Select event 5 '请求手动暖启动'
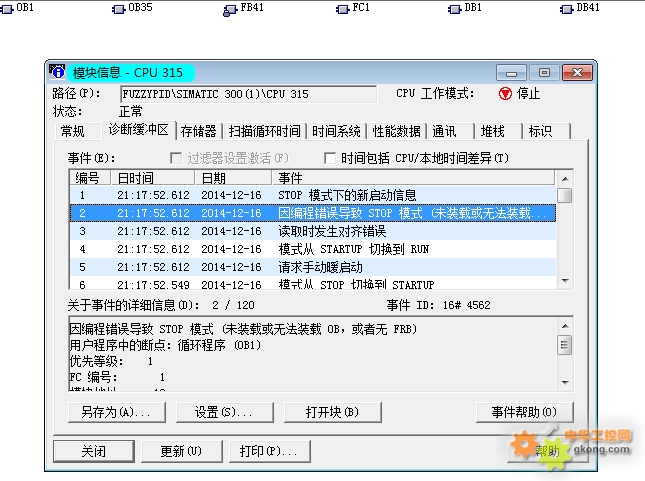Viewport: 645px width, 481px height. [x=313, y=267]
